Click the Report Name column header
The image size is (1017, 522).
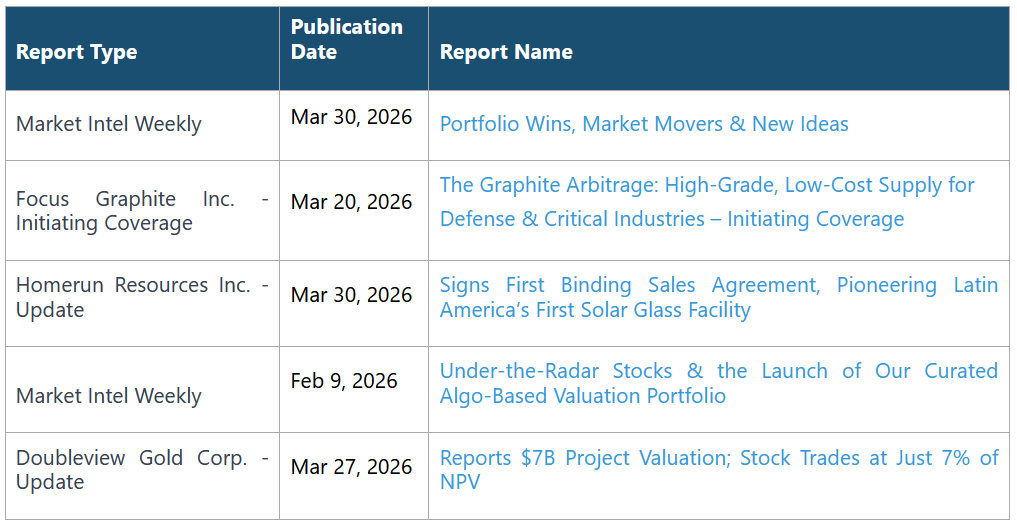pos(506,52)
